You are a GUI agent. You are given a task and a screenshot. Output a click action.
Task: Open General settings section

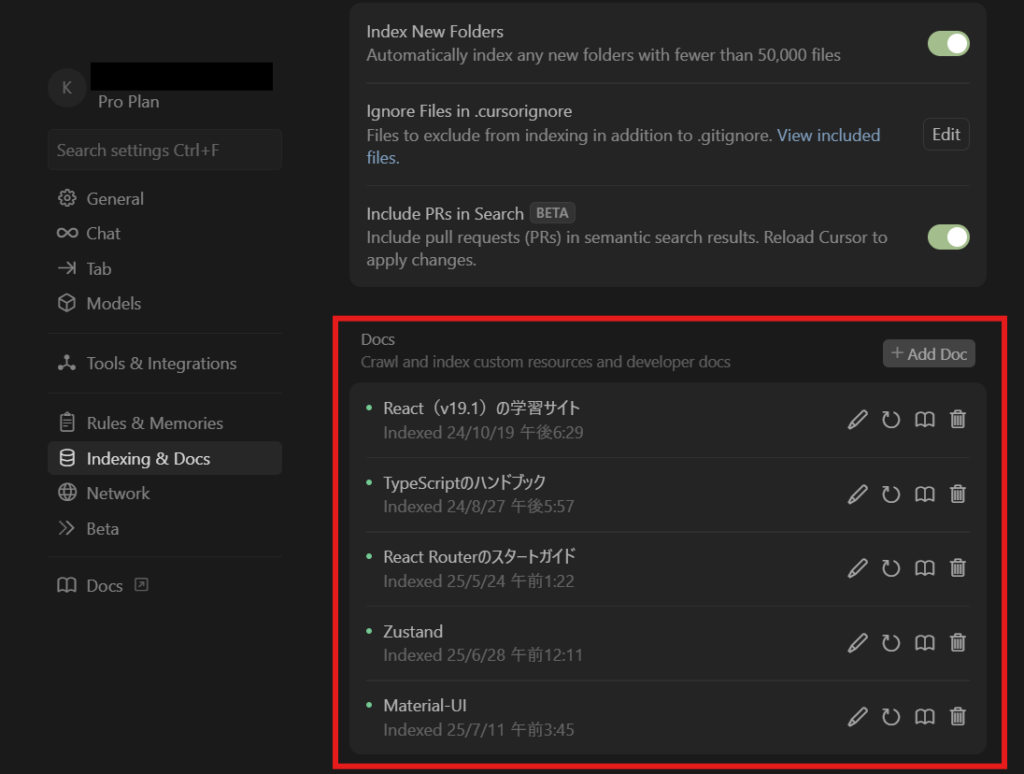165,199
